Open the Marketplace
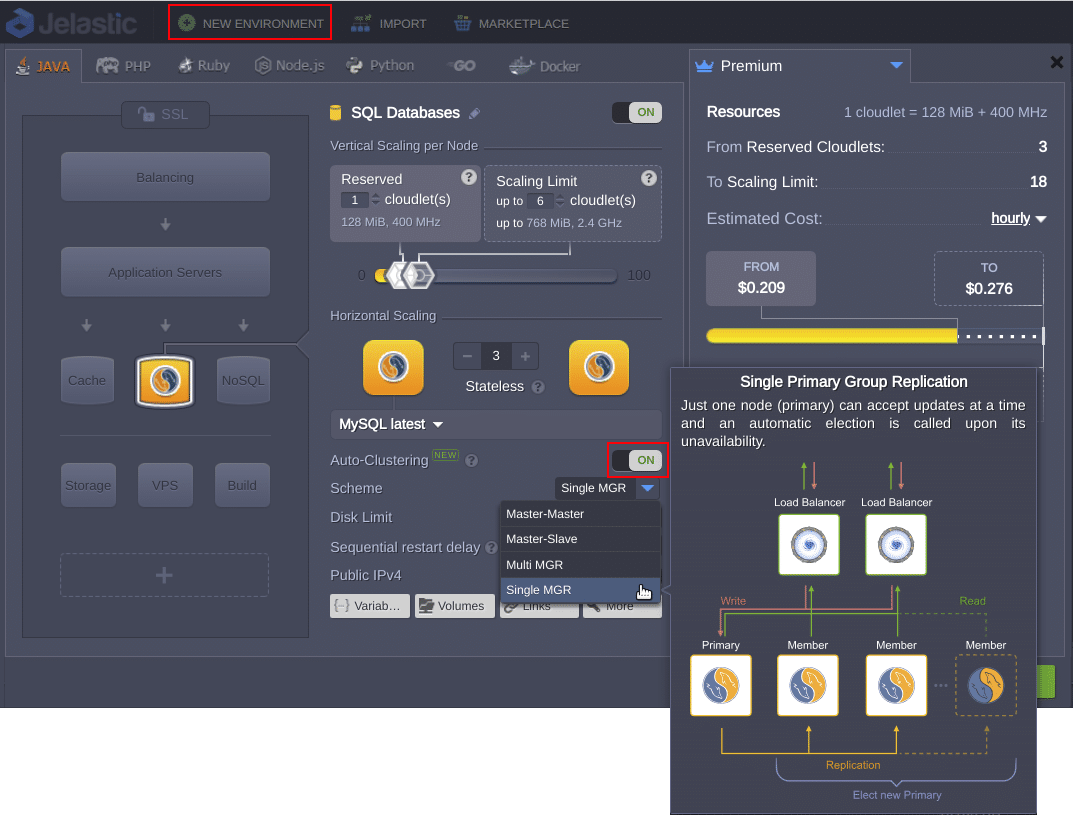The image size is (1073, 815). pos(511,23)
